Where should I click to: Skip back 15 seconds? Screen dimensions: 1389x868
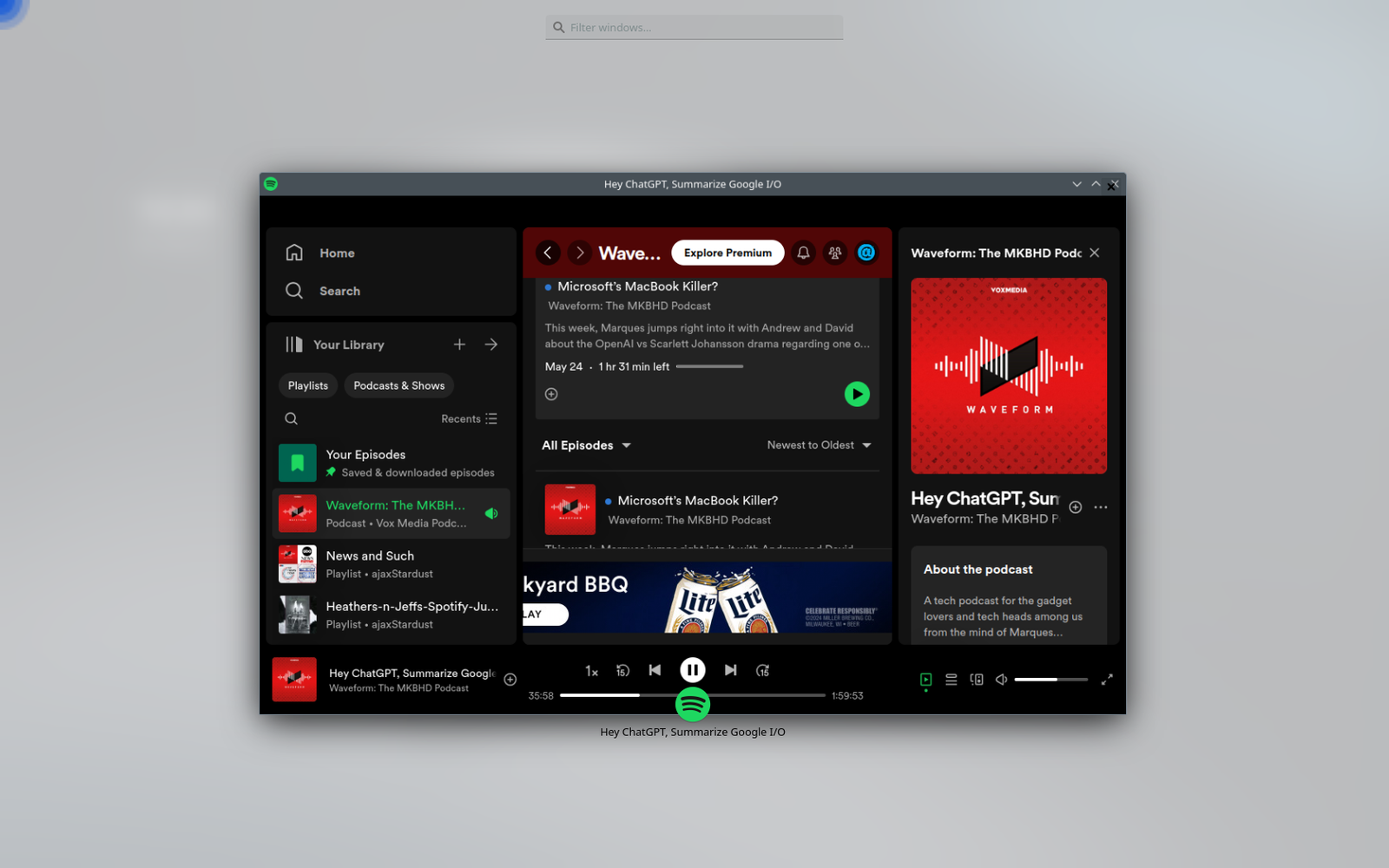(622, 670)
